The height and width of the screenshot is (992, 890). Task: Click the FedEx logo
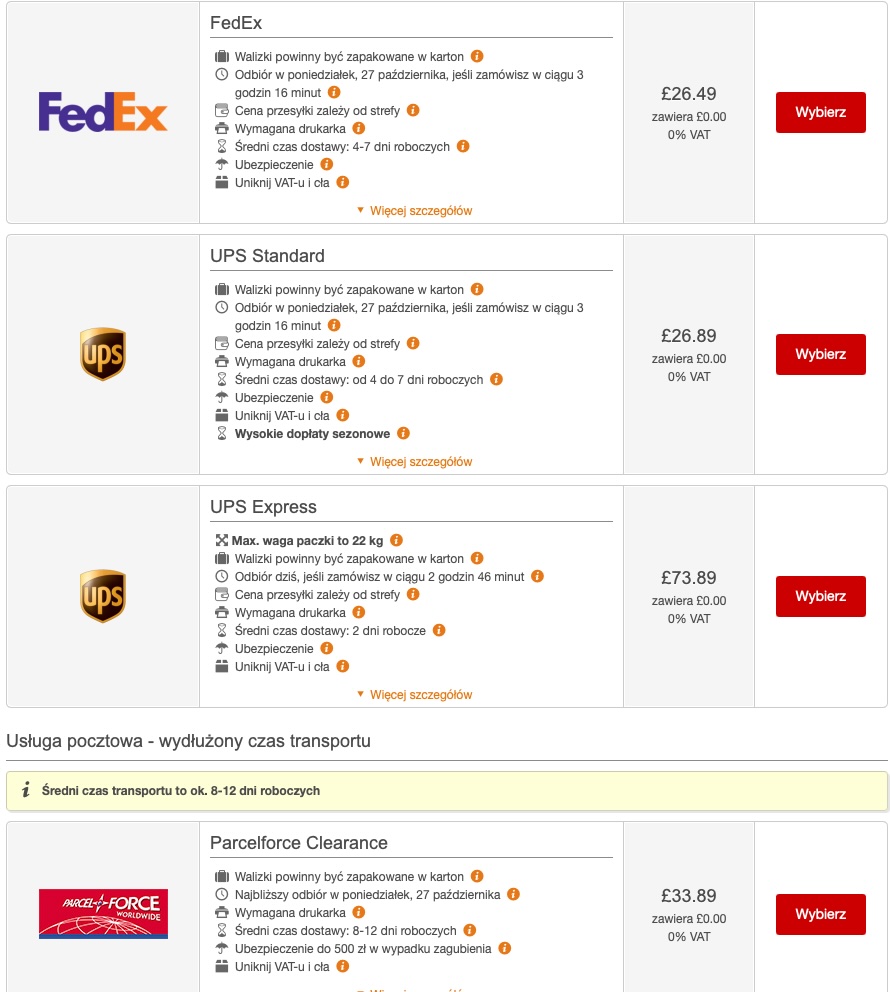point(103,112)
